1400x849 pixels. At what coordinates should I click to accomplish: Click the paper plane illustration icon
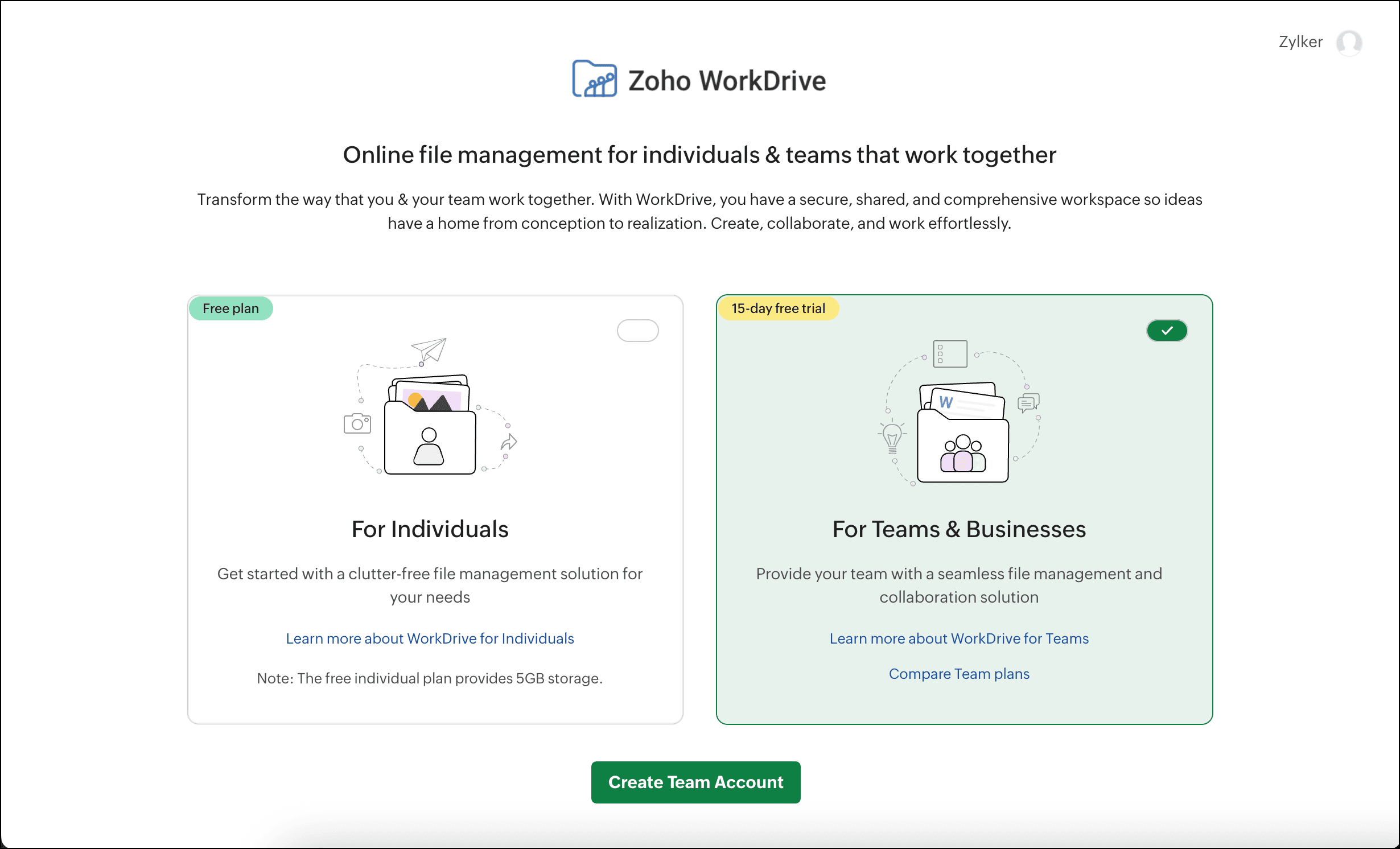point(430,349)
